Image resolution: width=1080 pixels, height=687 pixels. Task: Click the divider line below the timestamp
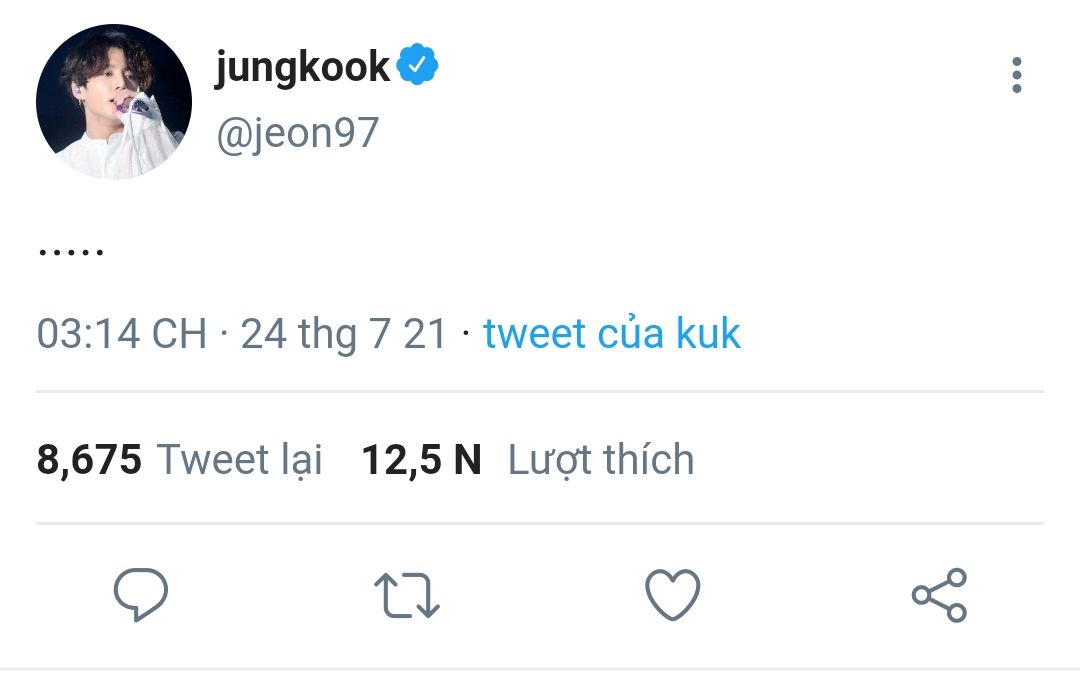[540, 391]
